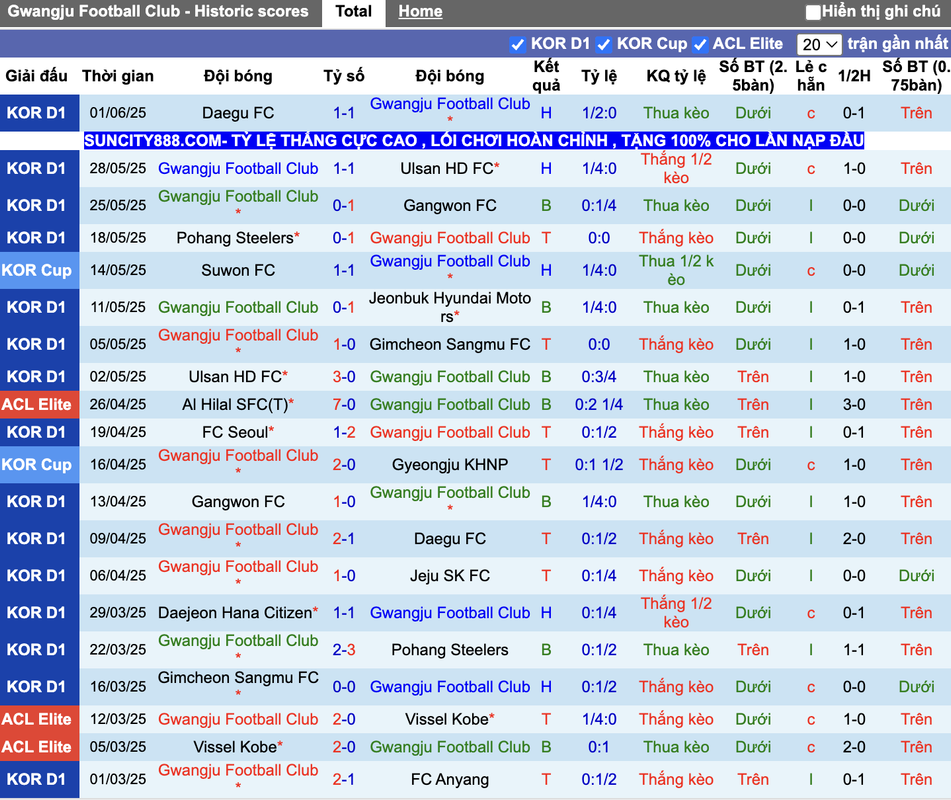Switch to the Total tab
Image resolution: width=951 pixels, height=800 pixels.
tap(354, 12)
